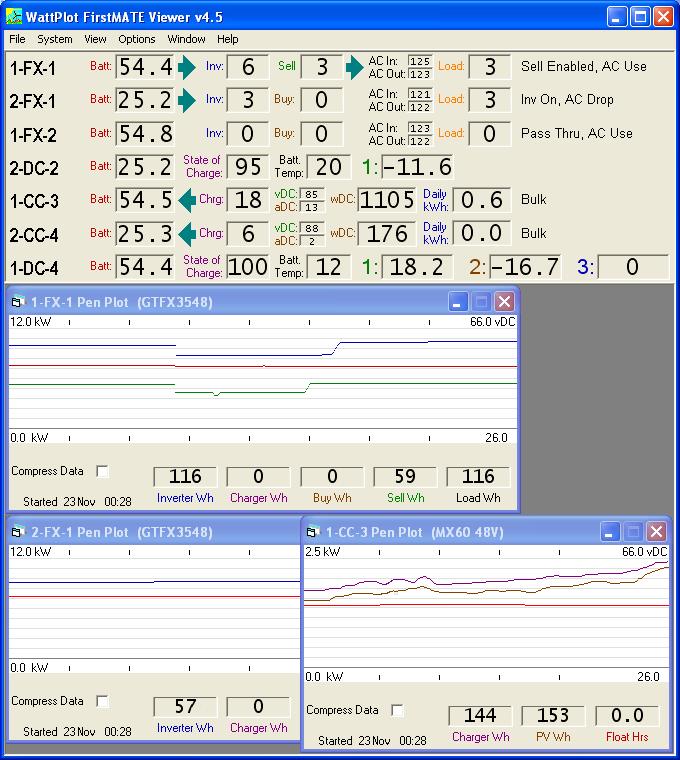Click the 1-FX-1 battery-to-inverter arrow

[187, 67]
